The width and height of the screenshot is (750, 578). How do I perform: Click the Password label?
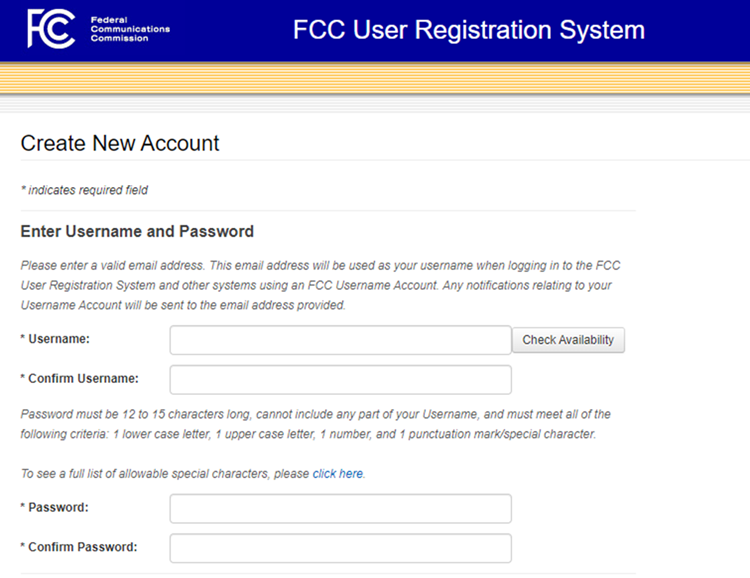pos(55,507)
